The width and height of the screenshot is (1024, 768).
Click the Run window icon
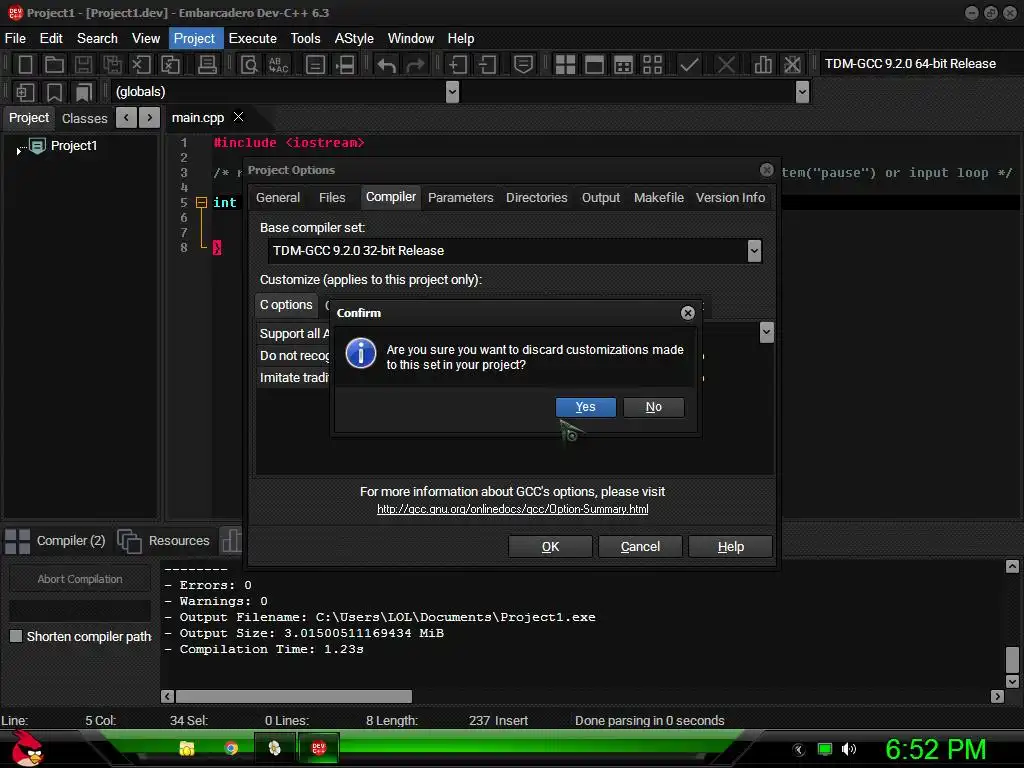(x=594, y=64)
